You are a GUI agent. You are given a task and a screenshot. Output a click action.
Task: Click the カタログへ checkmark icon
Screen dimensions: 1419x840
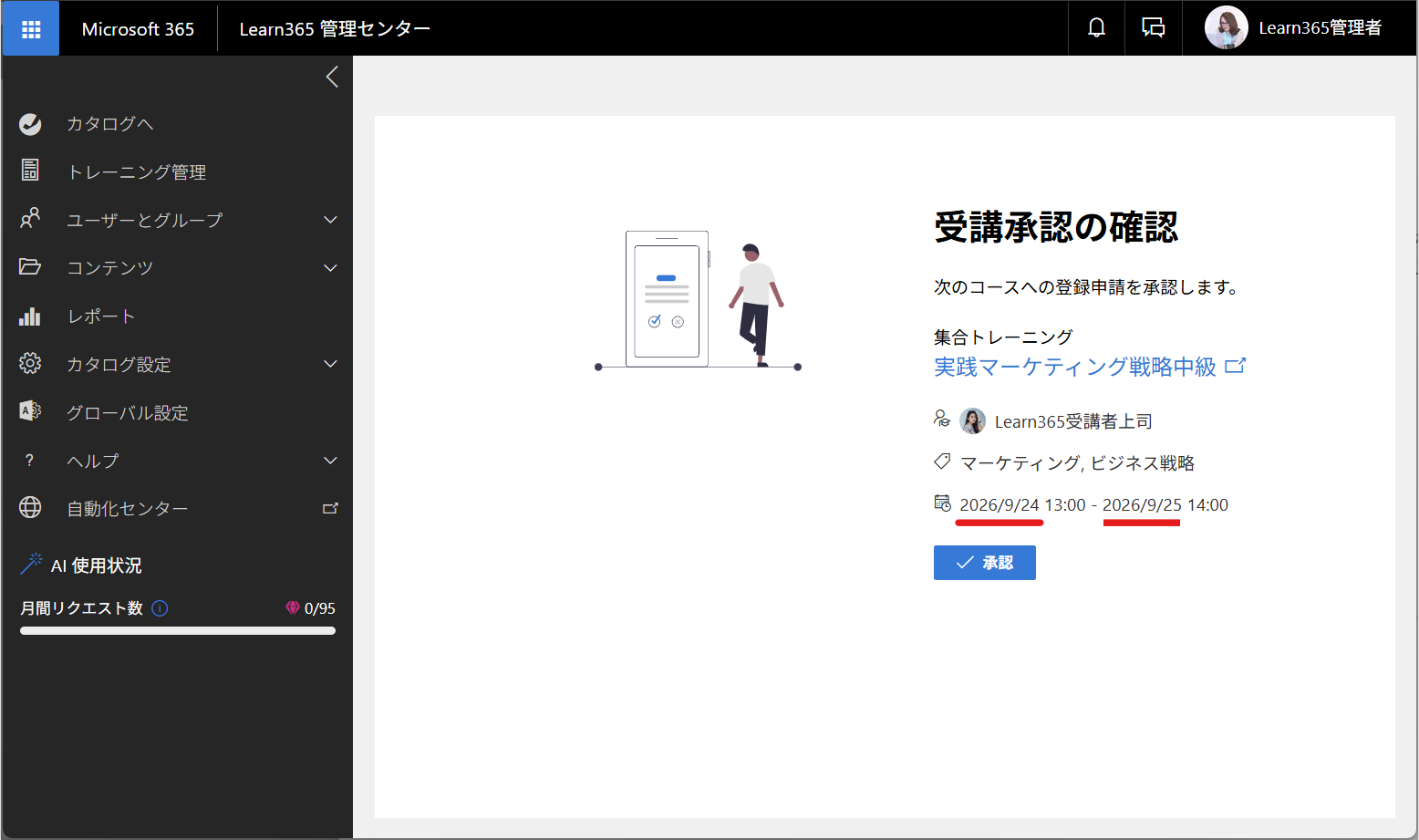click(30, 124)
